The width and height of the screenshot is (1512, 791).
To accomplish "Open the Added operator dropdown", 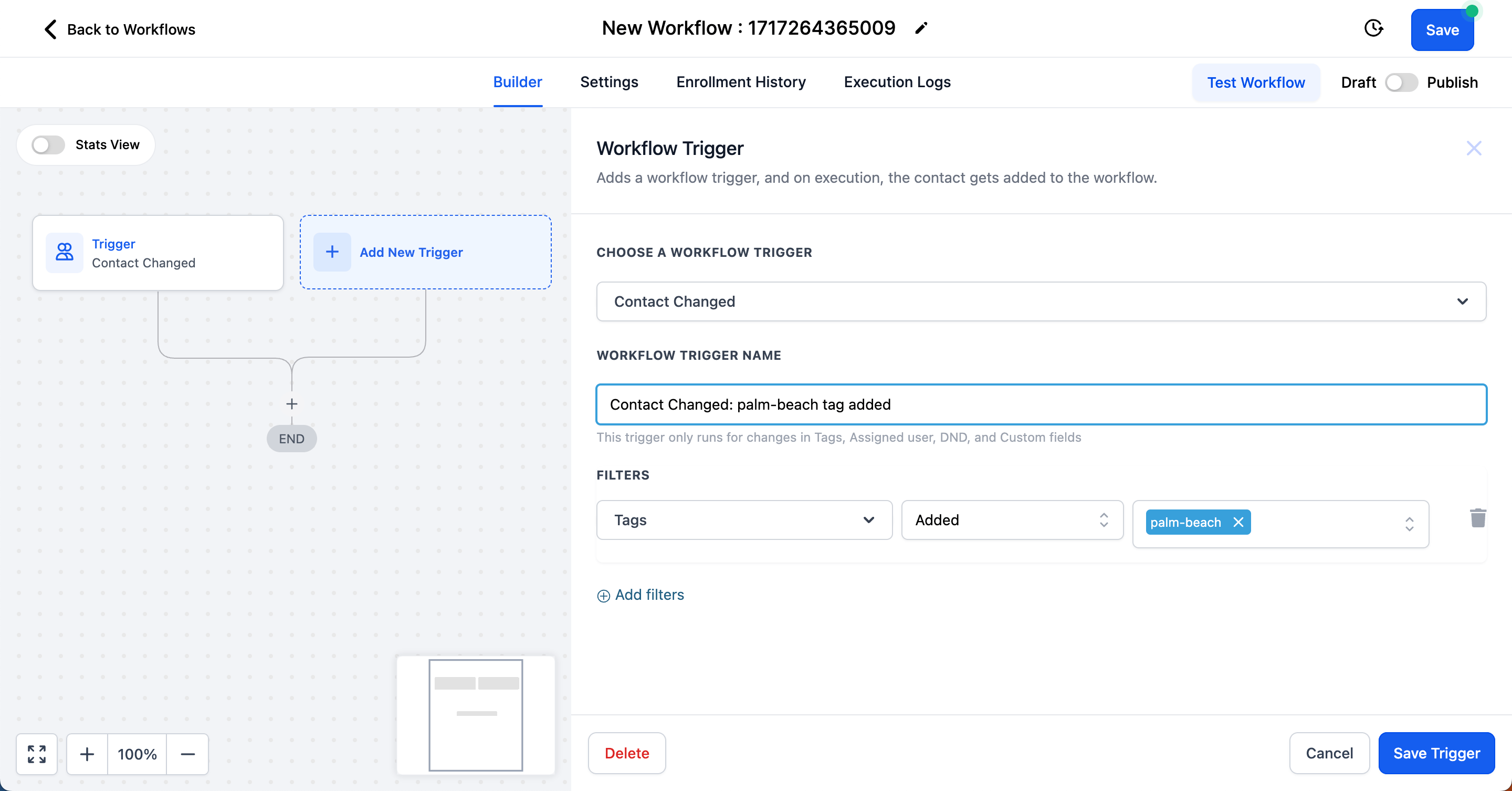I will (x=1011, y=519).
